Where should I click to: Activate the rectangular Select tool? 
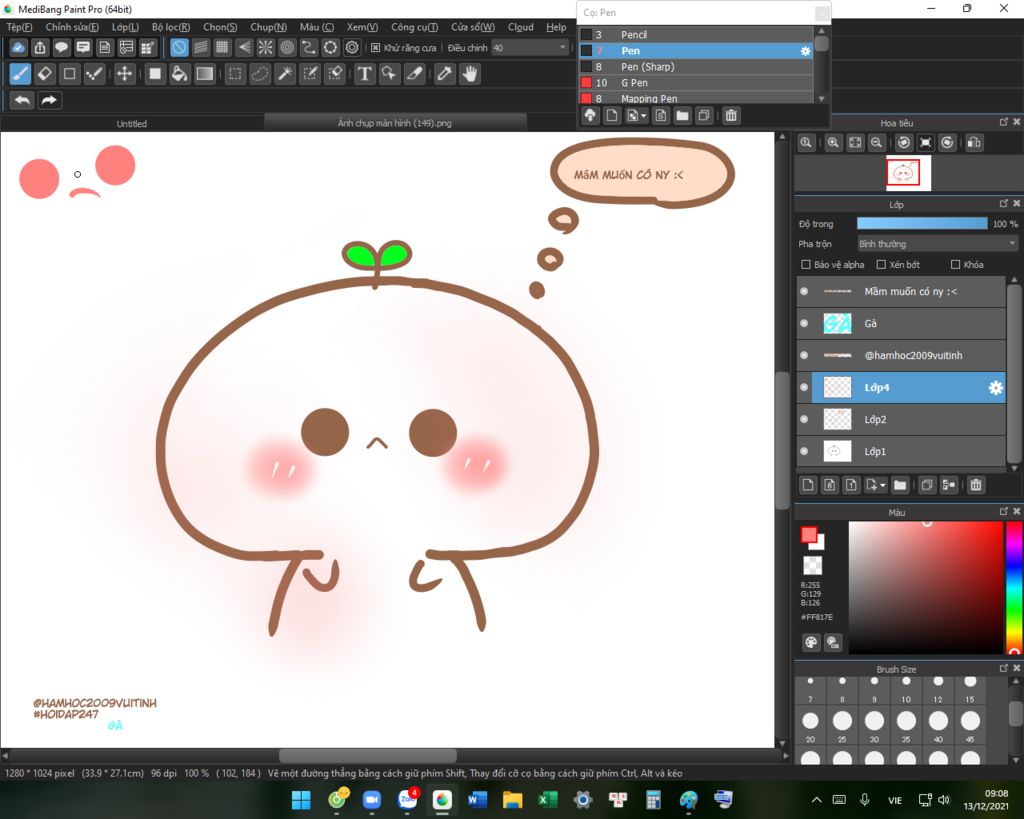(235, 74)
